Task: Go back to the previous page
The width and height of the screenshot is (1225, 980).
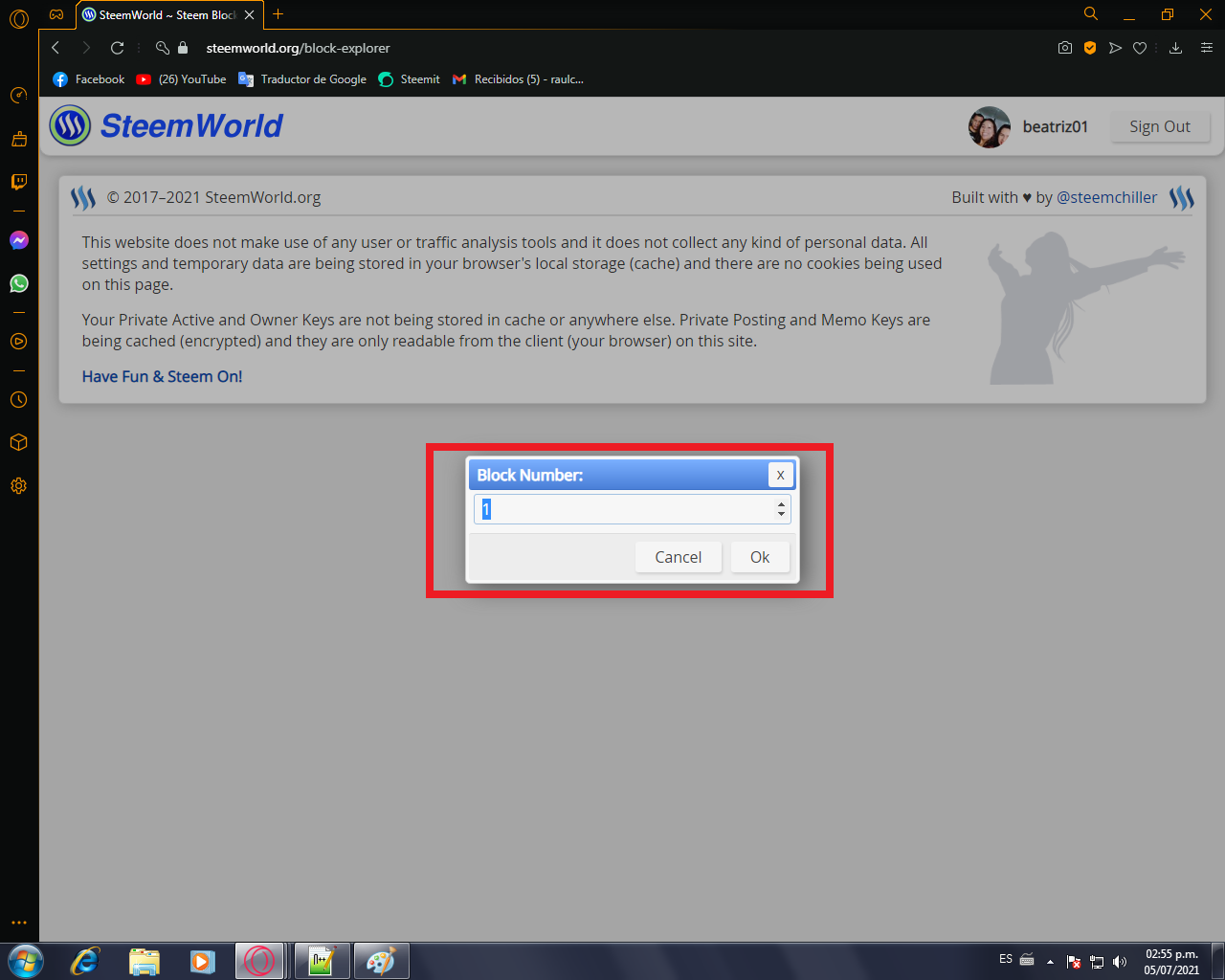Action: click(x=56, y=48)
